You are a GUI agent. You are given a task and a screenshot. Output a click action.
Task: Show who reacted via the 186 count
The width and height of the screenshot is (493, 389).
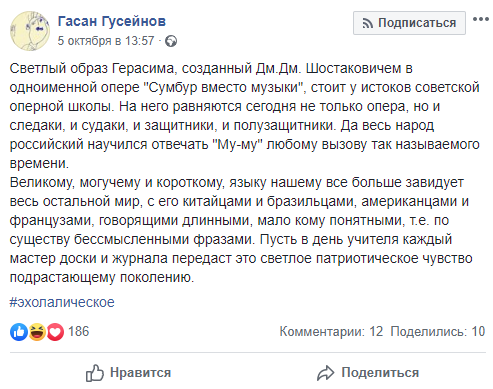pyautogui.click(x=79, y=331)
